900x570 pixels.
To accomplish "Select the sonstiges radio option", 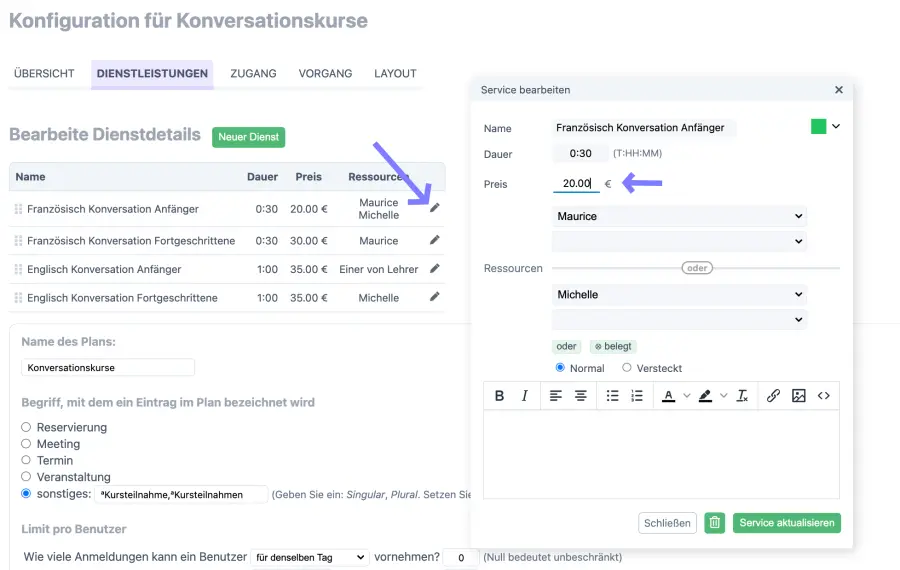I will pyautogui.click(x=26, y=494).
